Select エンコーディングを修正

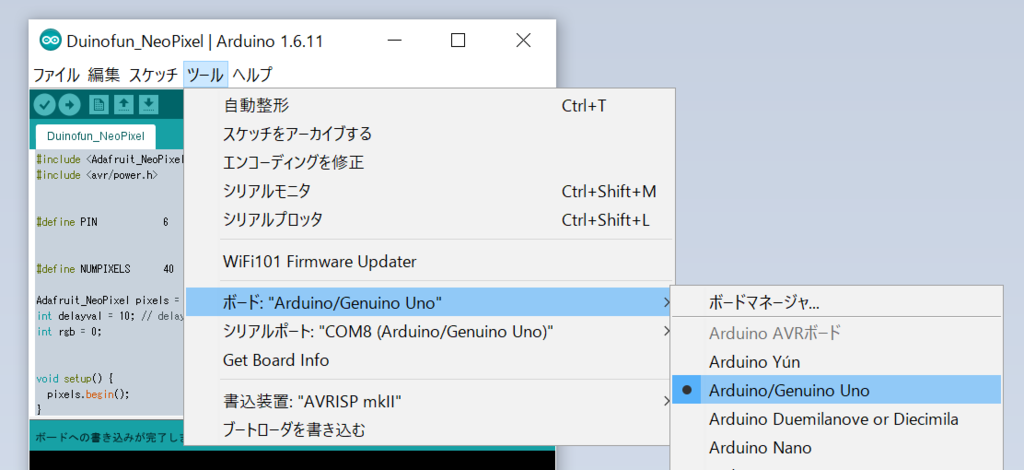(x=429, y=163)
